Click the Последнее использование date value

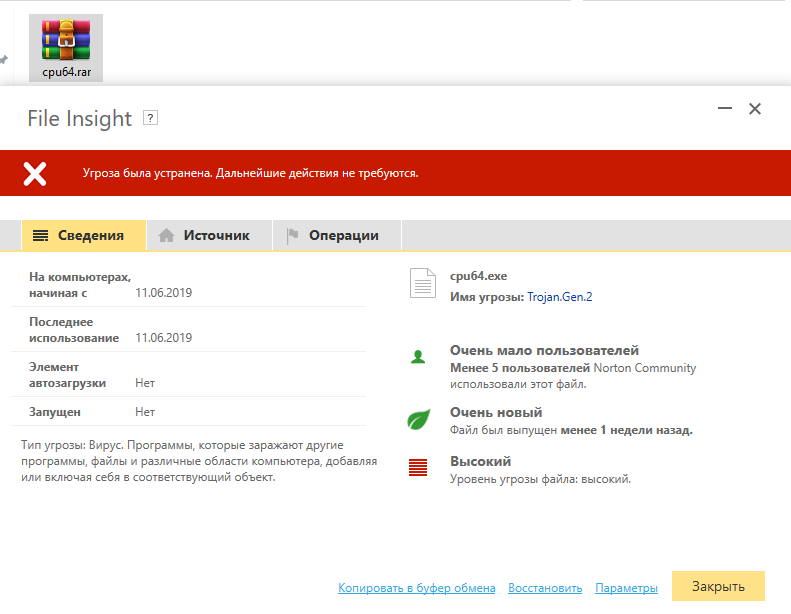point(163,338)
